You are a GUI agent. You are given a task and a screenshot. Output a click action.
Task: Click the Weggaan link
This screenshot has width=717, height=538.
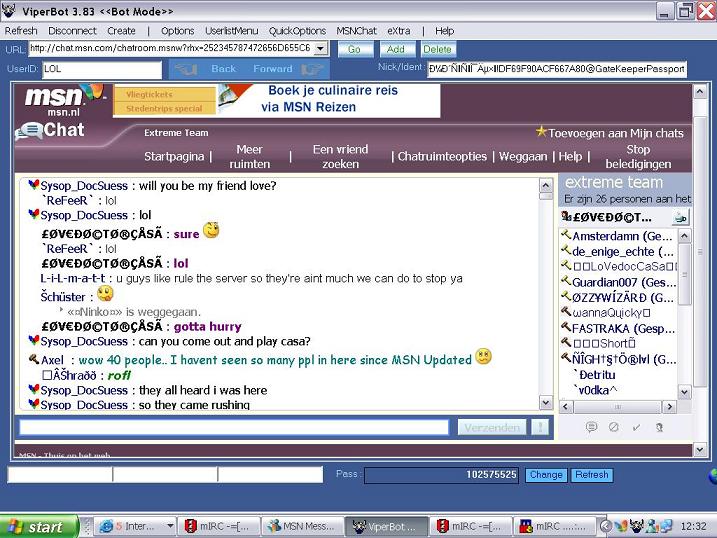(x=523, y=157)
